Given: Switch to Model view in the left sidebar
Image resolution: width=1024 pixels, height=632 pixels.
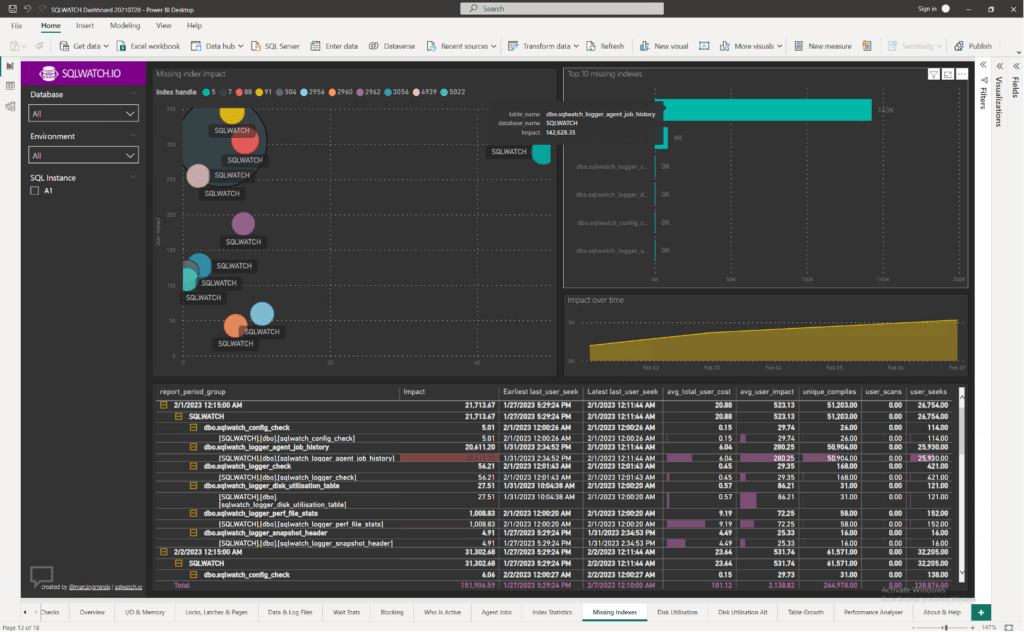Looking at the screenshot, I should [9, 105].
